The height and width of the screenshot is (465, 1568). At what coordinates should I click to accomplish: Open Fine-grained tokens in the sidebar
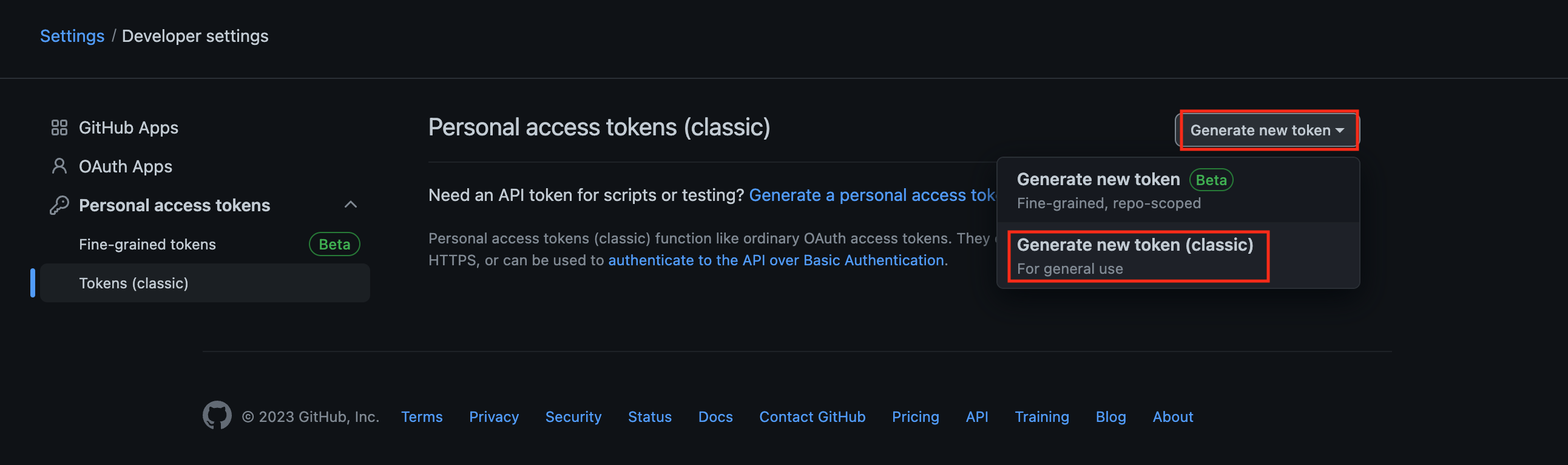tap(147, 244)
